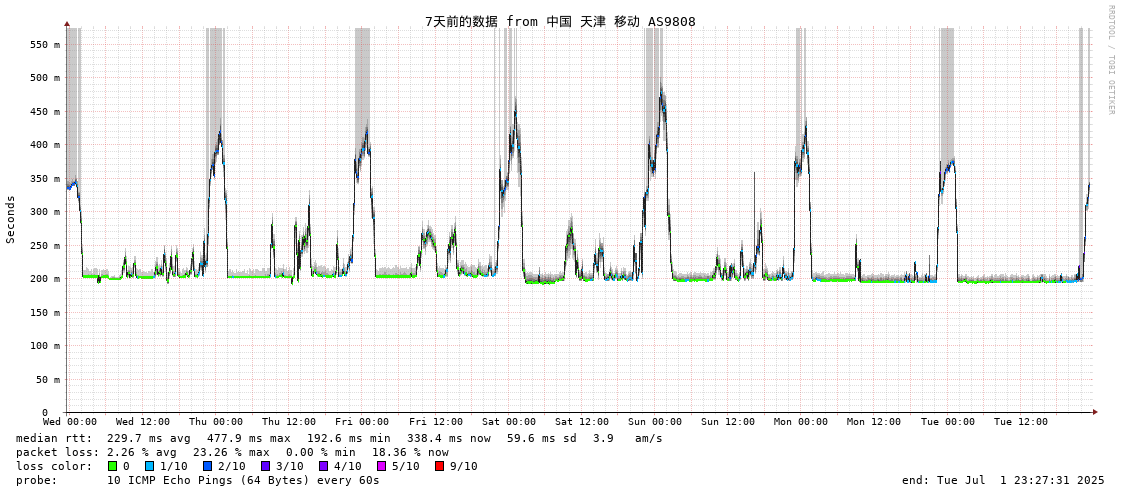The image size is (1121, 494).
Task: Click the 300 m y-axis value
Action: 46,212
